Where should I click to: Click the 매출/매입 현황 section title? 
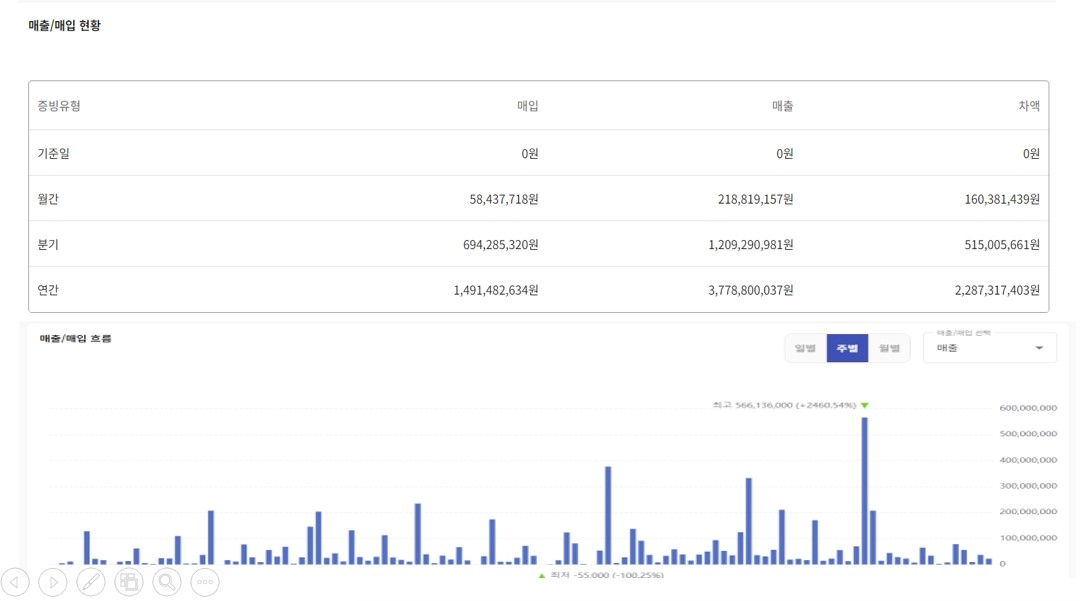64,26
